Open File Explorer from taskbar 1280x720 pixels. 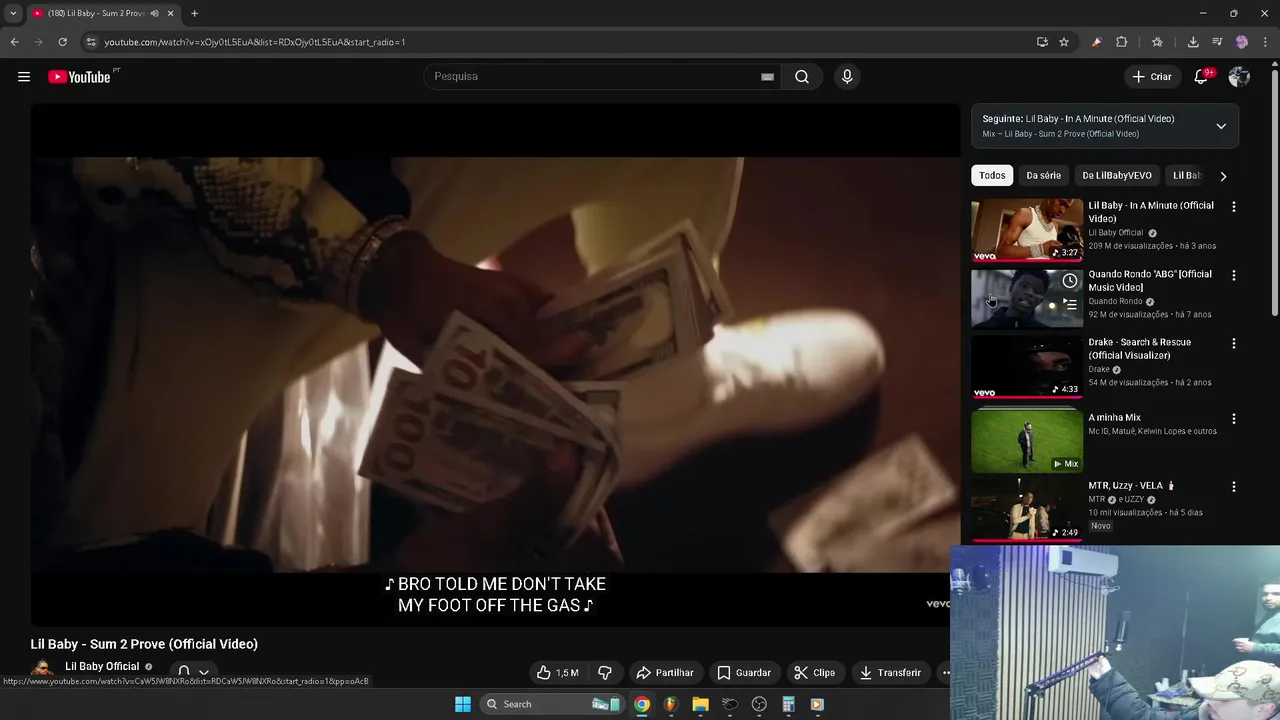(x=700, y=704)
